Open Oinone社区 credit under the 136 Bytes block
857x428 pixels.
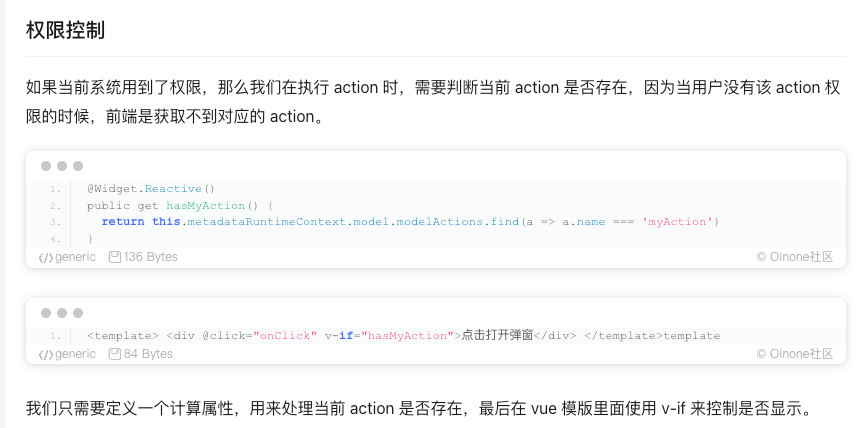[x=795, y=257]
